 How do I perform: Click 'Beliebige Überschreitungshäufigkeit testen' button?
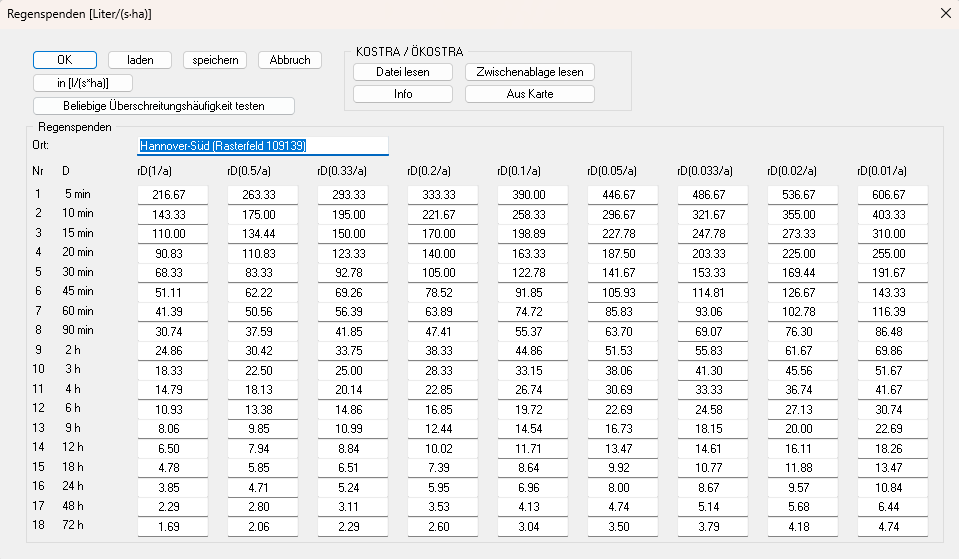[x=164, y=106]
